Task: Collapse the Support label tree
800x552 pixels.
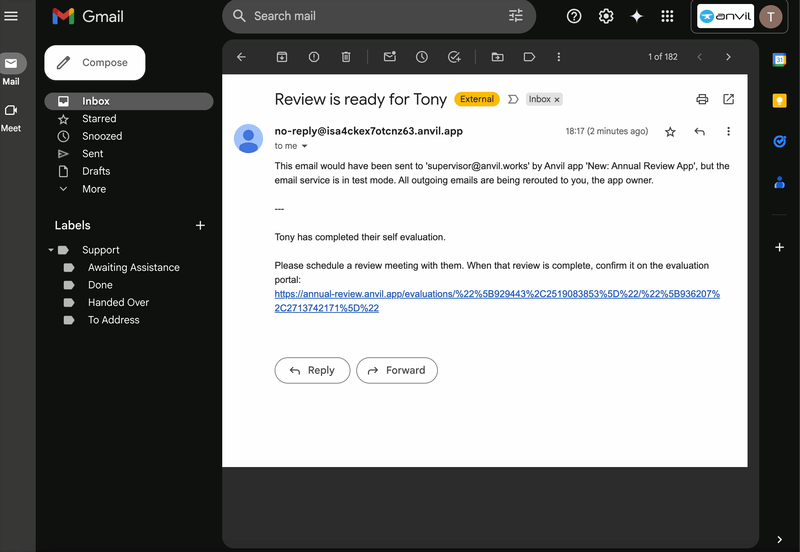Action: tap(51, 250)
